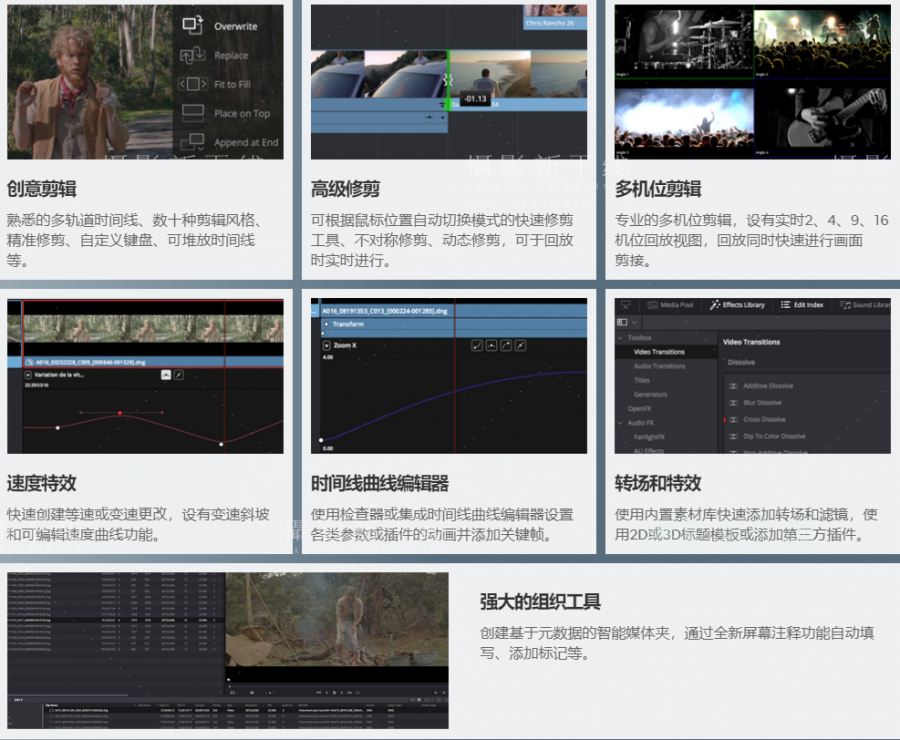
Task: Click the campfire viewer preview image
Action: (x=337, y=619)
